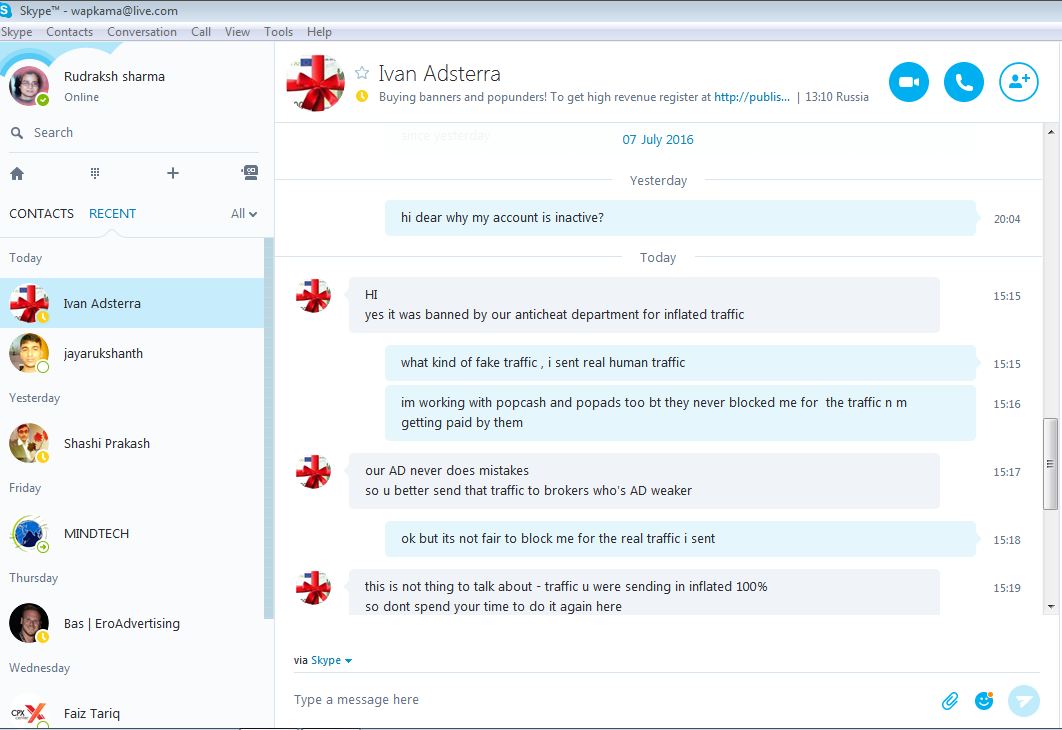The image size is (1062, 730).
Task: Click the chat scroll up arrow
Action: 1050,132
